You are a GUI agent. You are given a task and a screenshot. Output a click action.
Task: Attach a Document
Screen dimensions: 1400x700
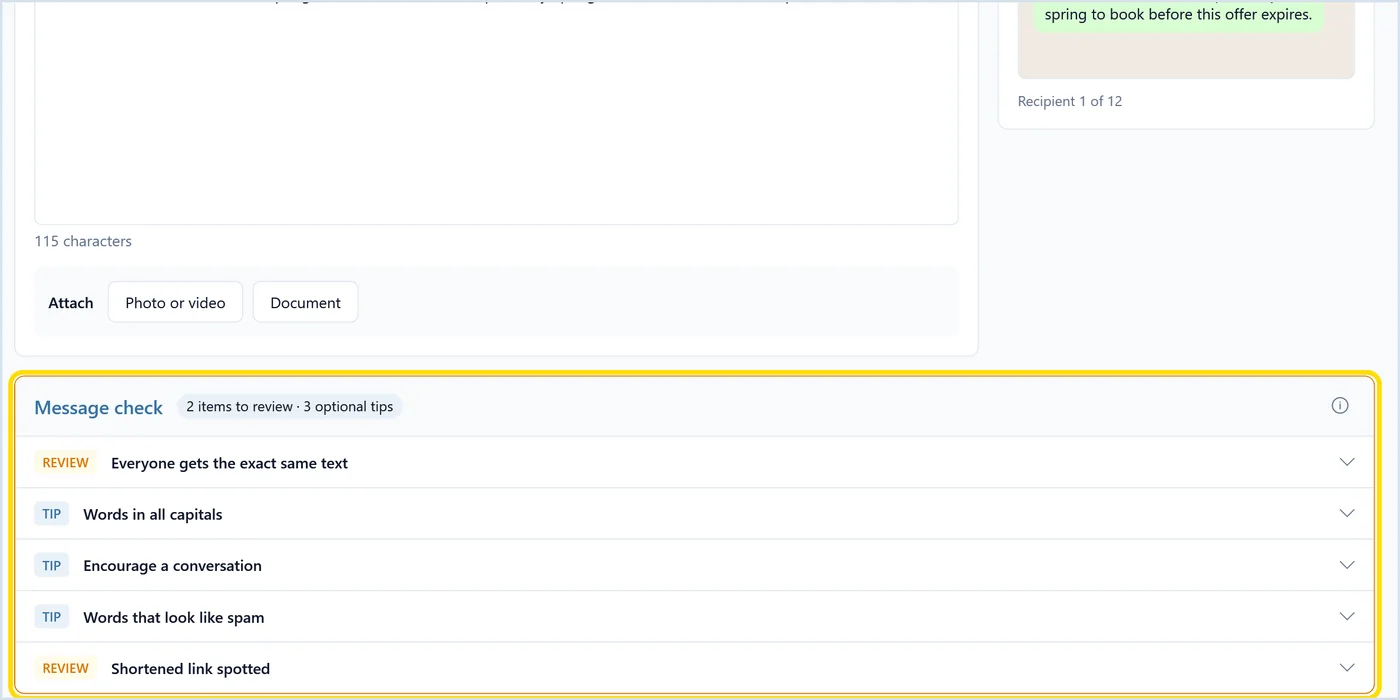pyautogui.click(x=305, y=302)
